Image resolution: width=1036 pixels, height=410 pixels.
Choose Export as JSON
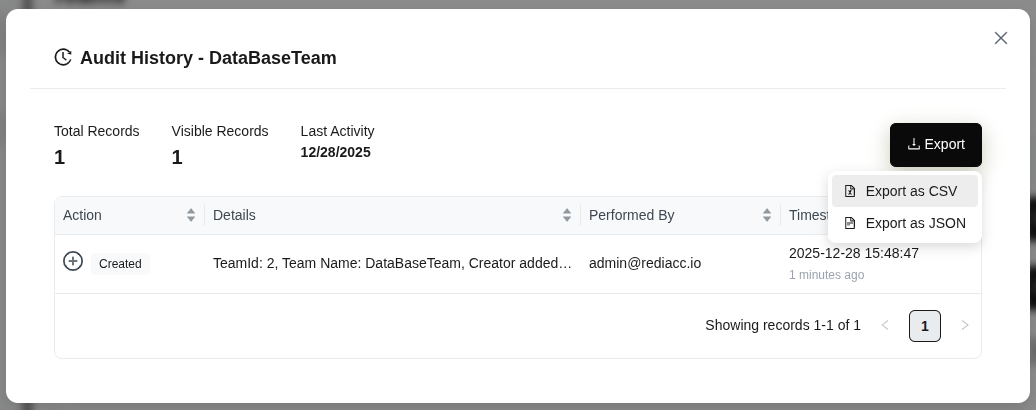[904, 223]
